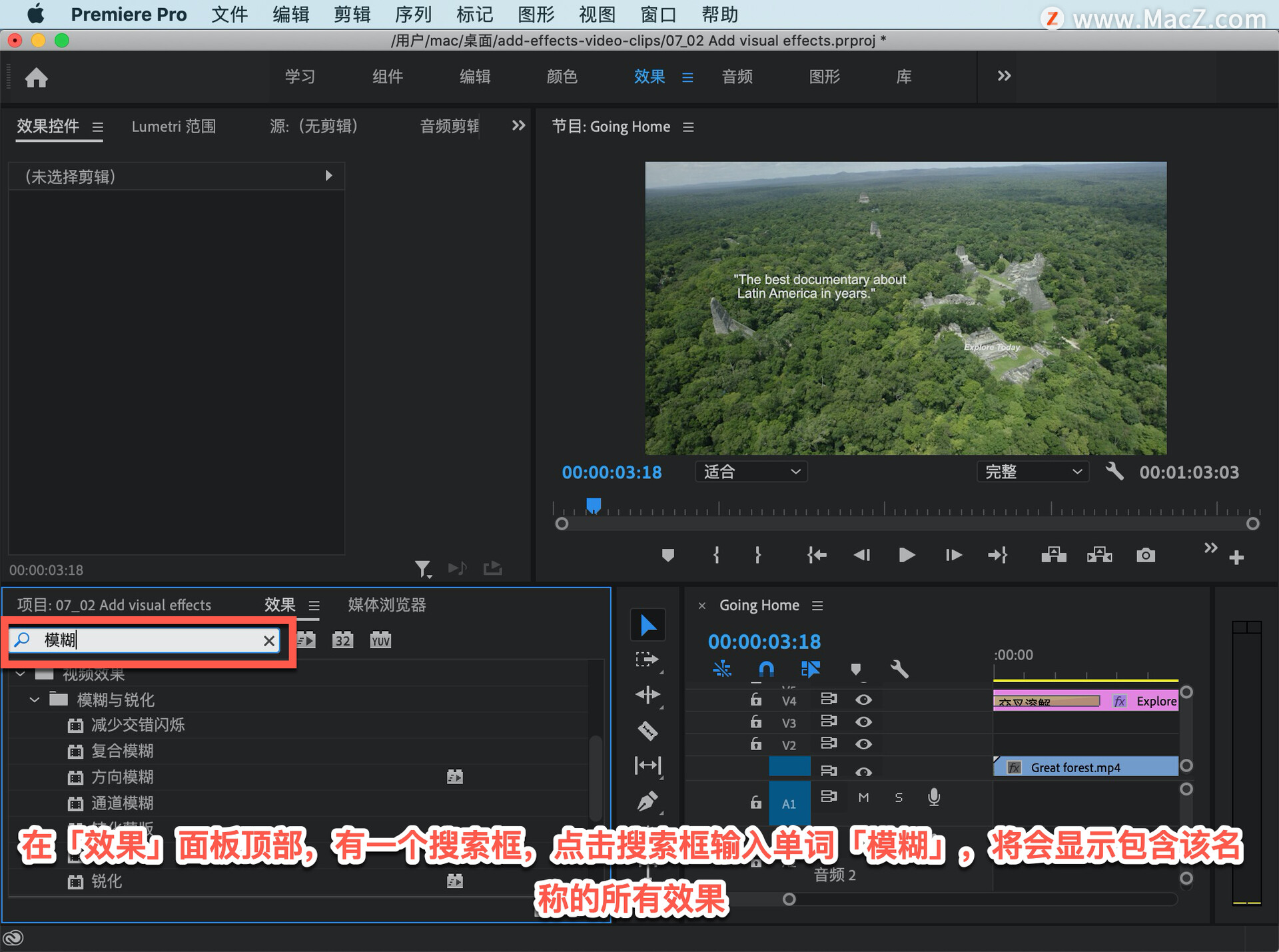1279x952 pixels.
Task: Click the 颜色 workspace button
Action: [x=562, y=77]
